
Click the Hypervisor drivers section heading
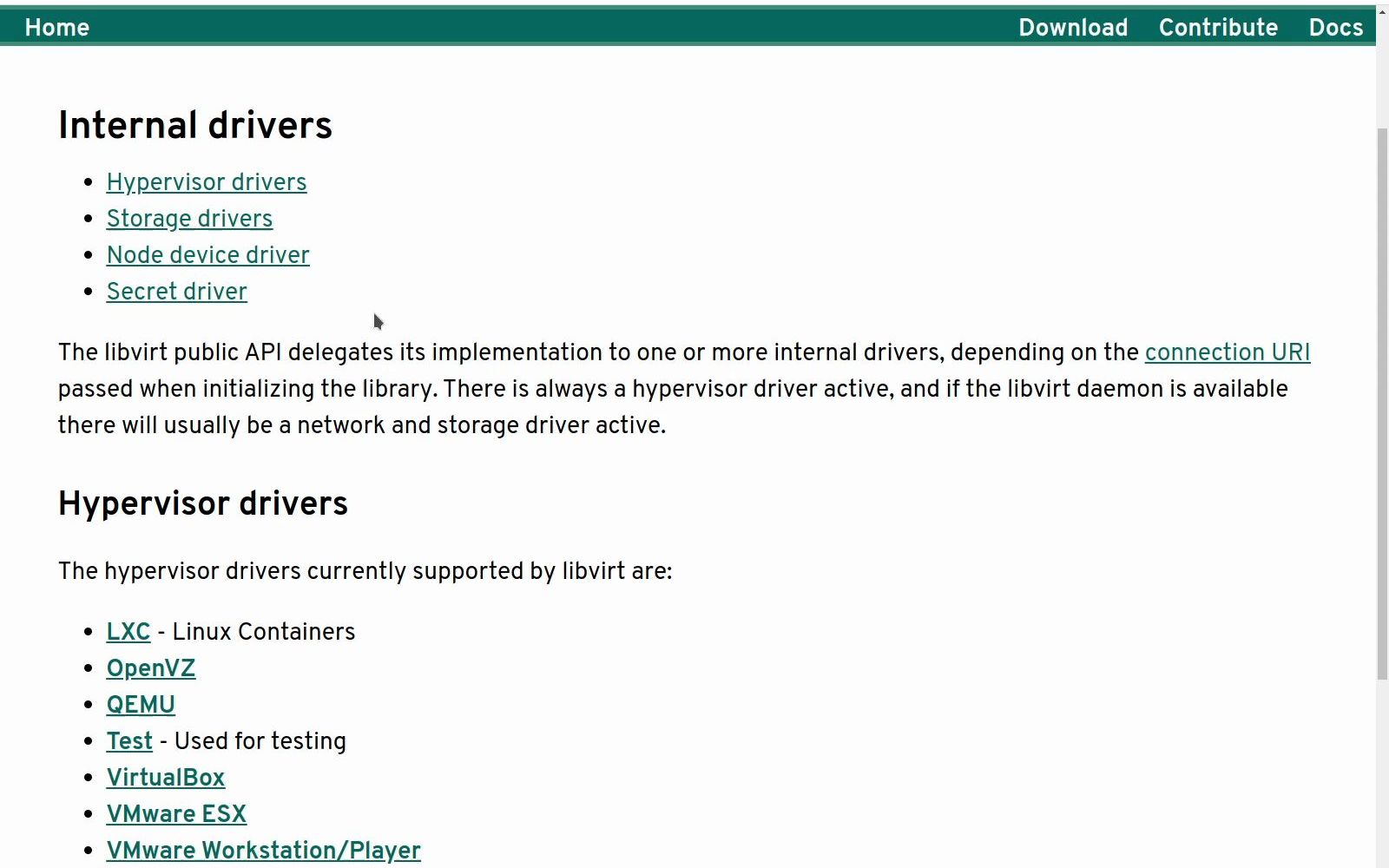click(203, 503)
